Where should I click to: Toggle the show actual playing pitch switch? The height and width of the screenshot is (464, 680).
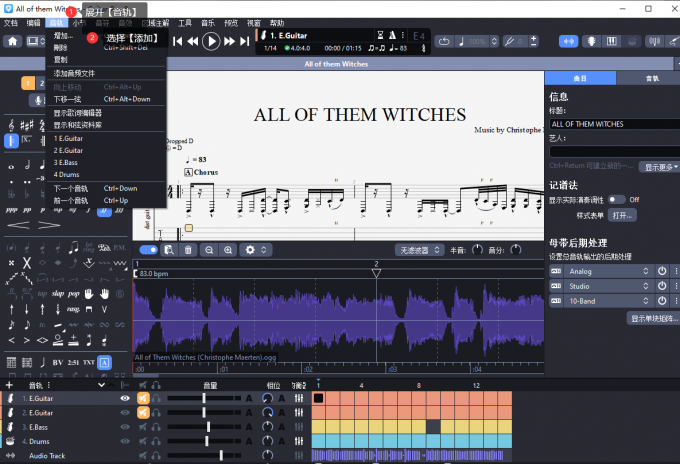(x=615, y=199)
